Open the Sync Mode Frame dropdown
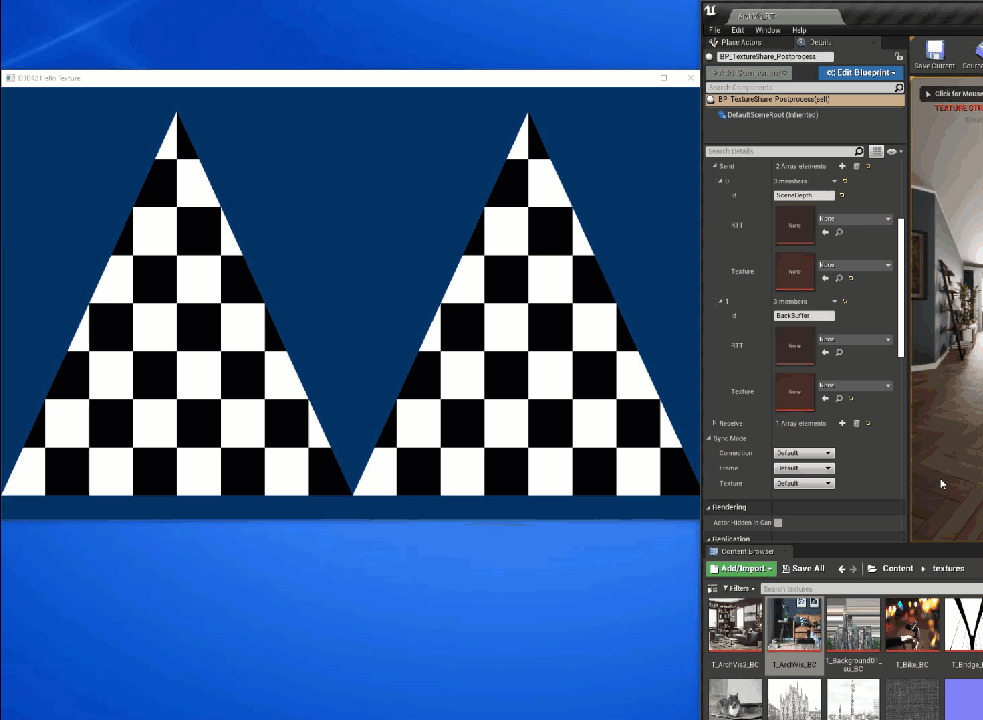Image resolution: width=983 pixels, height=720 pixels. (x=803, y=468)
